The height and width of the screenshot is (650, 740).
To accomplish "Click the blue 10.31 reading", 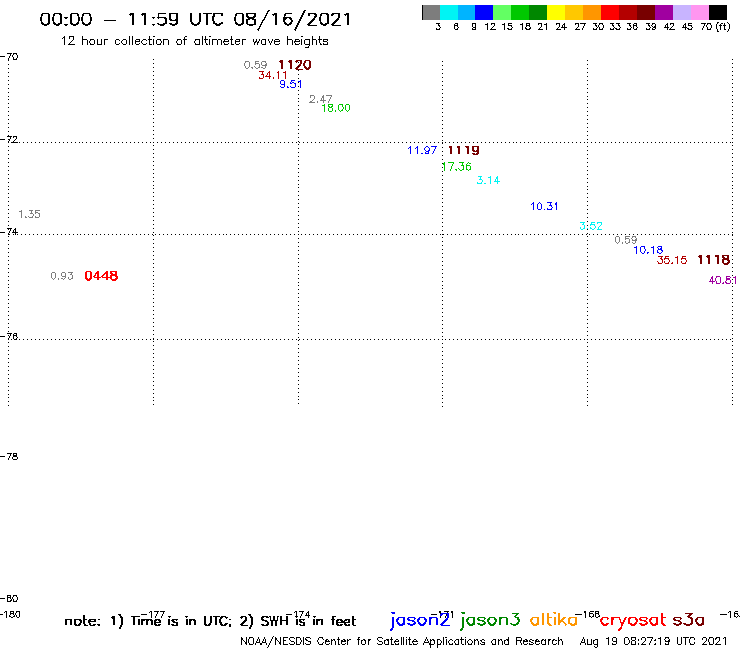I will coord(544,206).
